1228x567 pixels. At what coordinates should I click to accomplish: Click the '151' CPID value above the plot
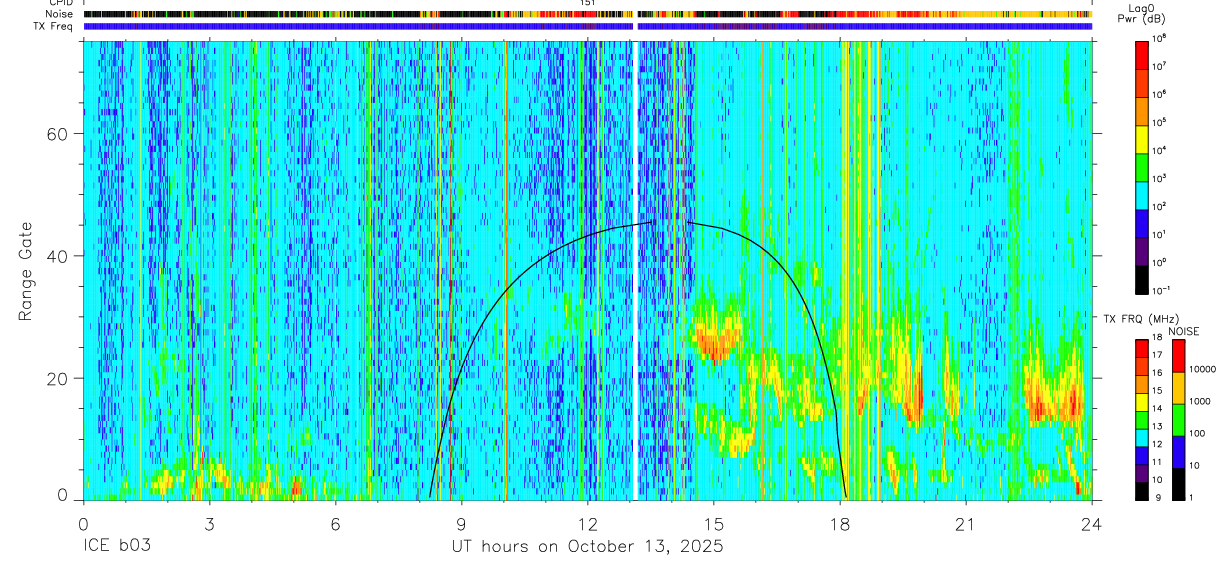[588, 4]
